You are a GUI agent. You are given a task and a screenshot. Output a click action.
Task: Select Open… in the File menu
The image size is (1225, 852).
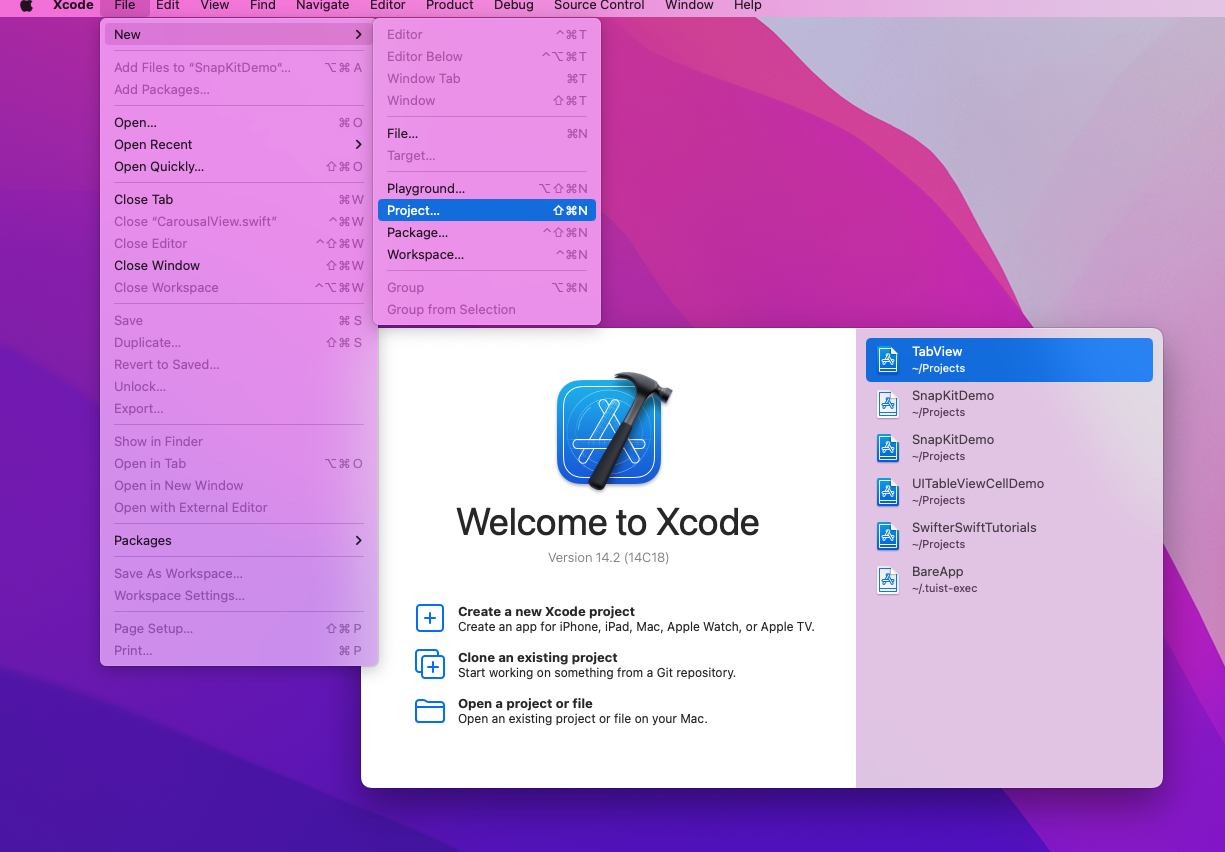239,122
